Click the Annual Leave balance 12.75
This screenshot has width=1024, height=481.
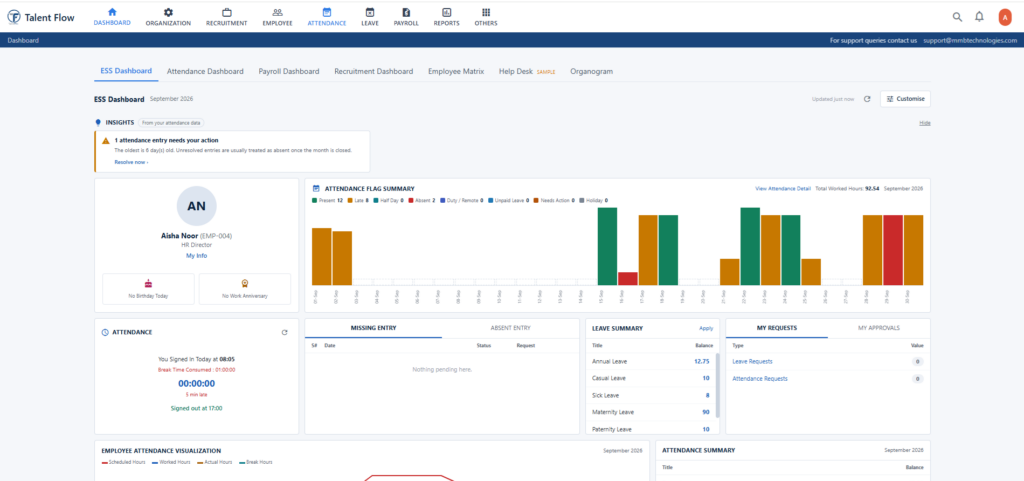click(x=702, y=361)
